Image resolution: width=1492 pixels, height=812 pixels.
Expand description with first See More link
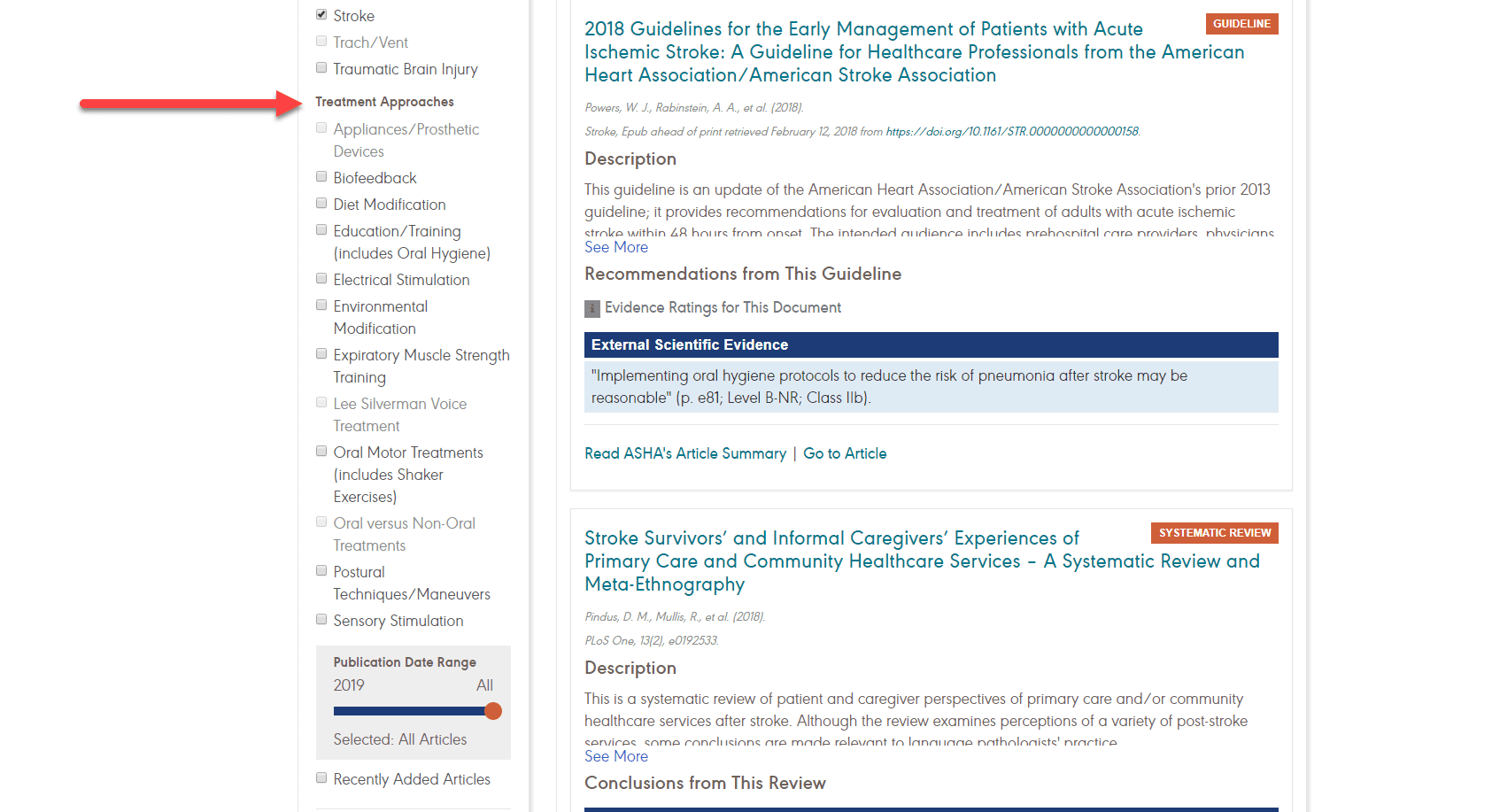click(616, 248)
